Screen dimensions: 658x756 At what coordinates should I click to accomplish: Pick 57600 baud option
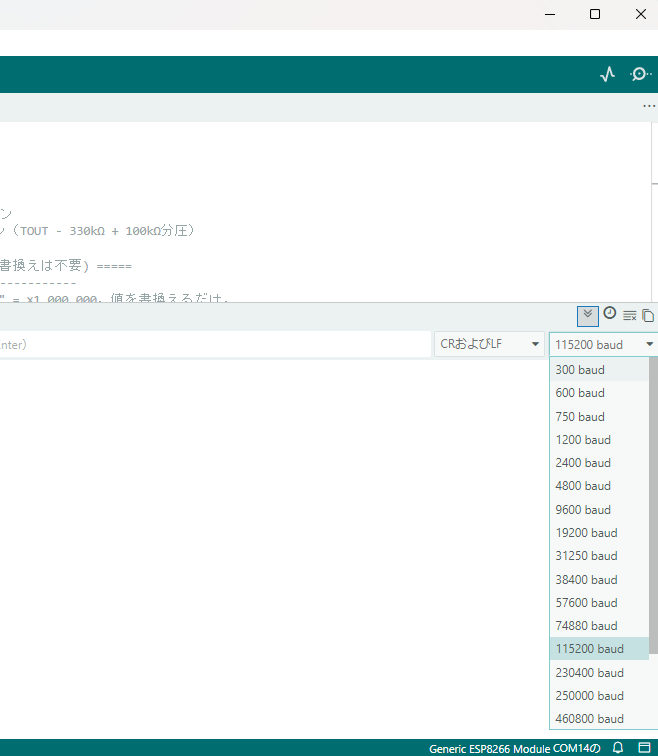(x=599, y=603)
